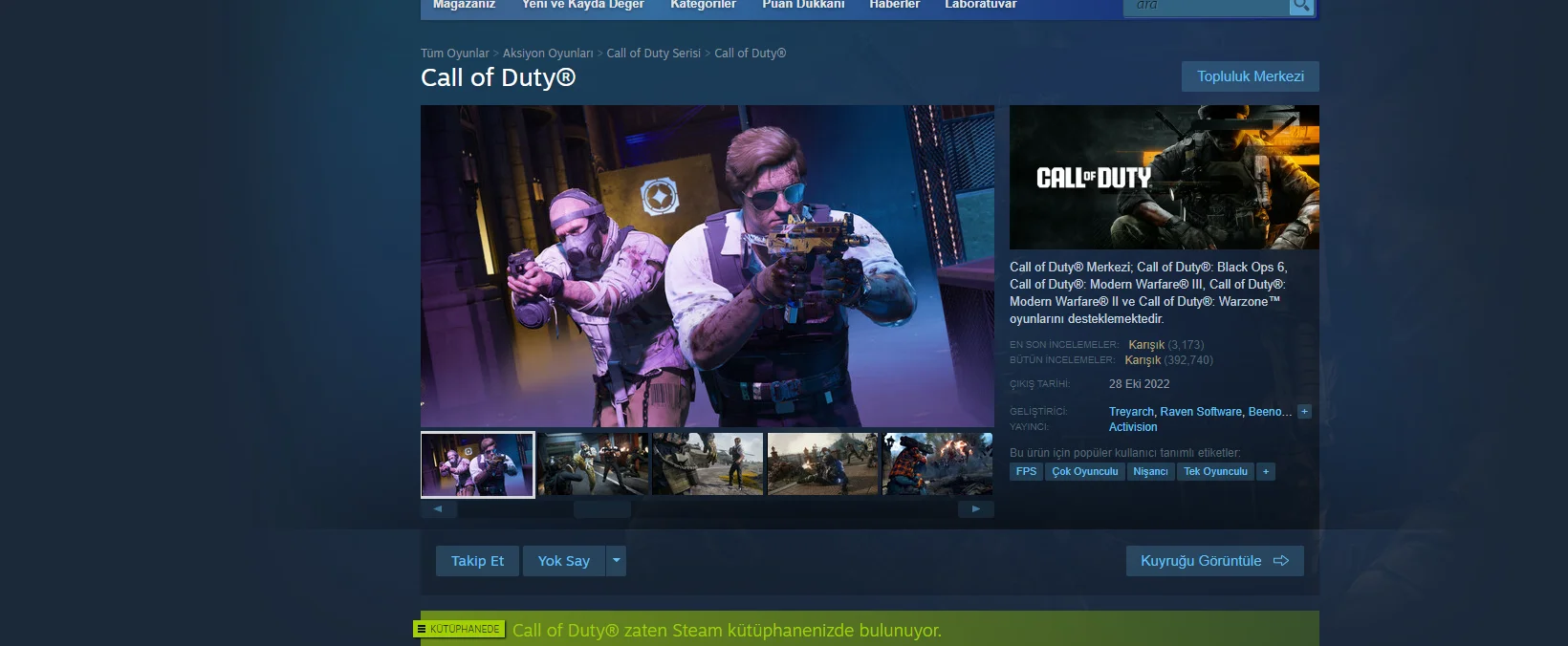
Task: Open Puan Dükkanı tab
Action: (x=803, y=5)
